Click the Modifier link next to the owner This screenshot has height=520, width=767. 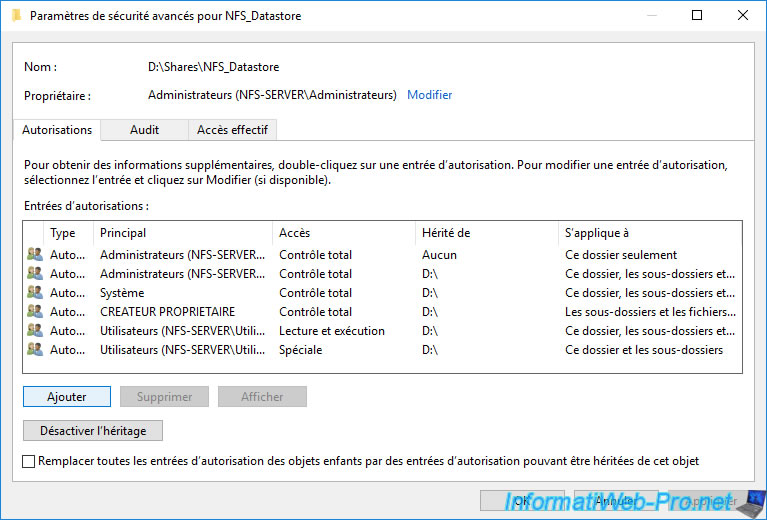pos(429,95)
